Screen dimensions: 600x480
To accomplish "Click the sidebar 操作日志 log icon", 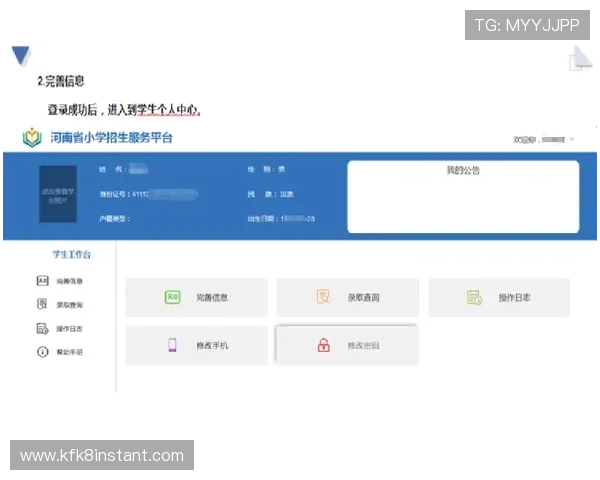I will 42,328.
